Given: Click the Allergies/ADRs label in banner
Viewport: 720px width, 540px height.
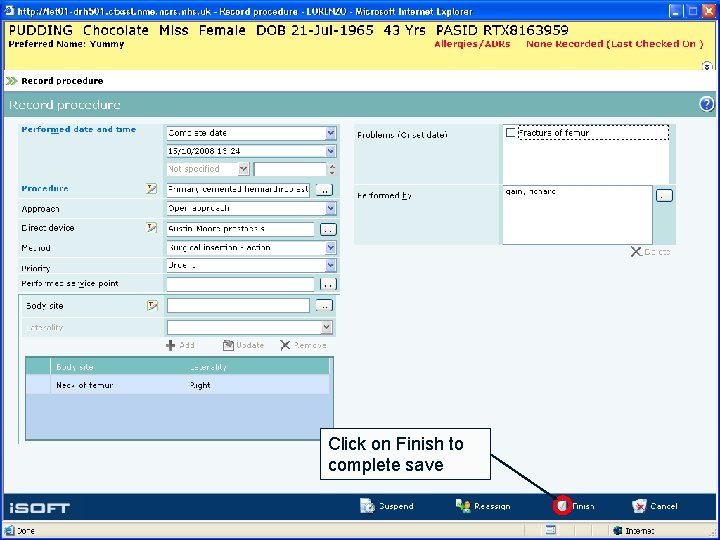Looking at the screenshot, I should [x=472, y=44].
